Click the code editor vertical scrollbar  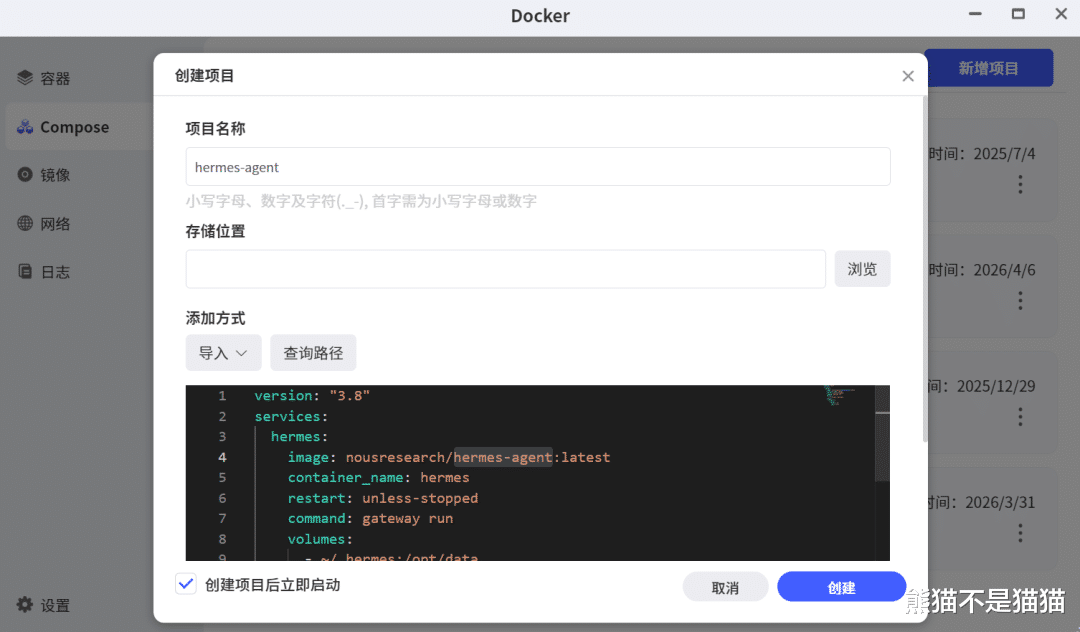tap(882, 434)
